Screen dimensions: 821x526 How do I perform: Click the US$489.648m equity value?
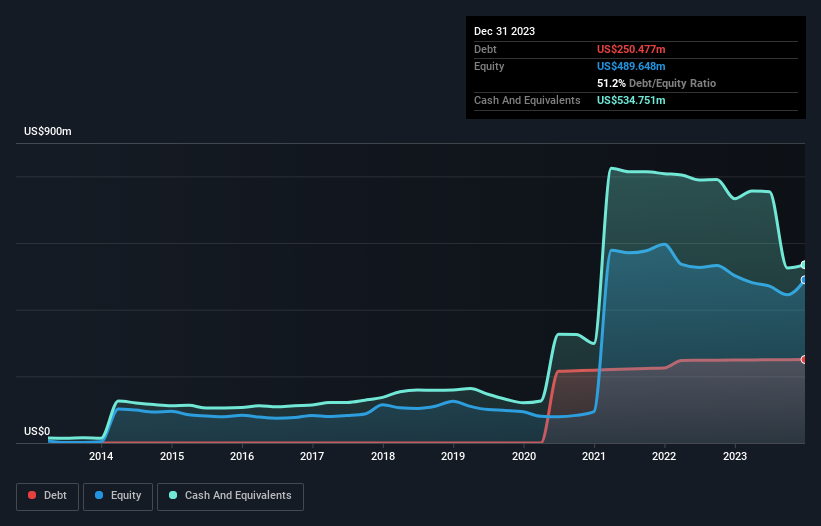(x=631, y=66)
